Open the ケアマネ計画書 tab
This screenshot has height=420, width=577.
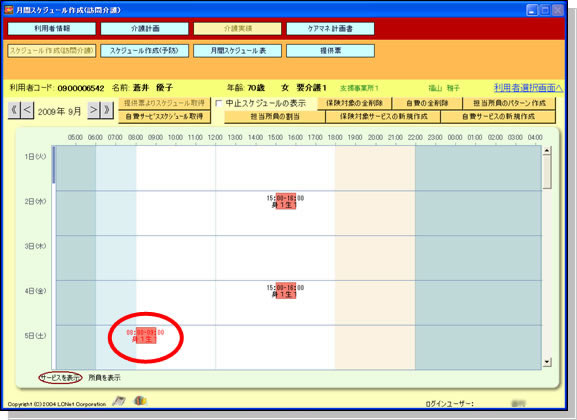click(x=330, y=29)
